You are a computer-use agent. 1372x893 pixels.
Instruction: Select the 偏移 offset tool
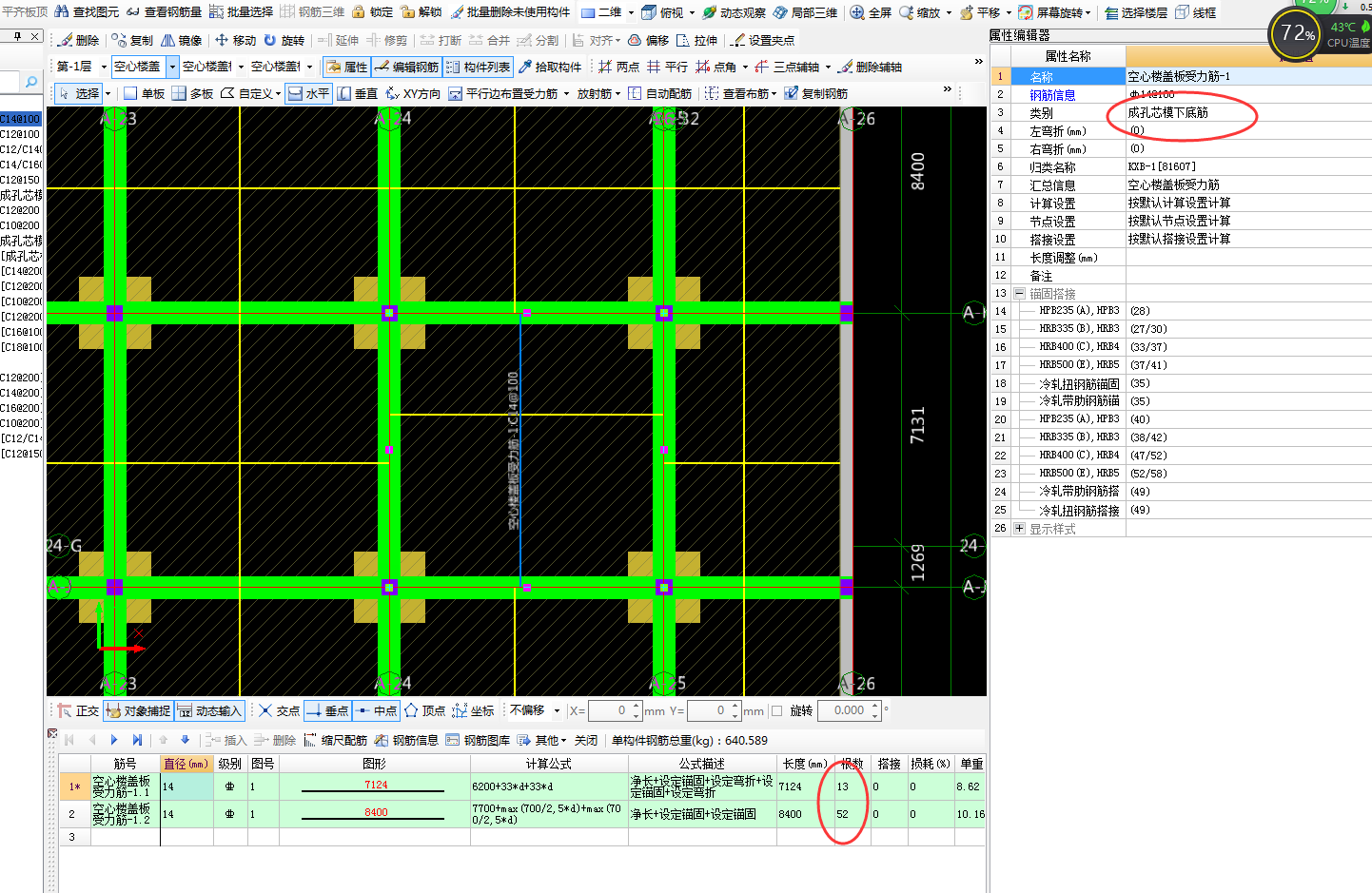(x=648, y=40)
